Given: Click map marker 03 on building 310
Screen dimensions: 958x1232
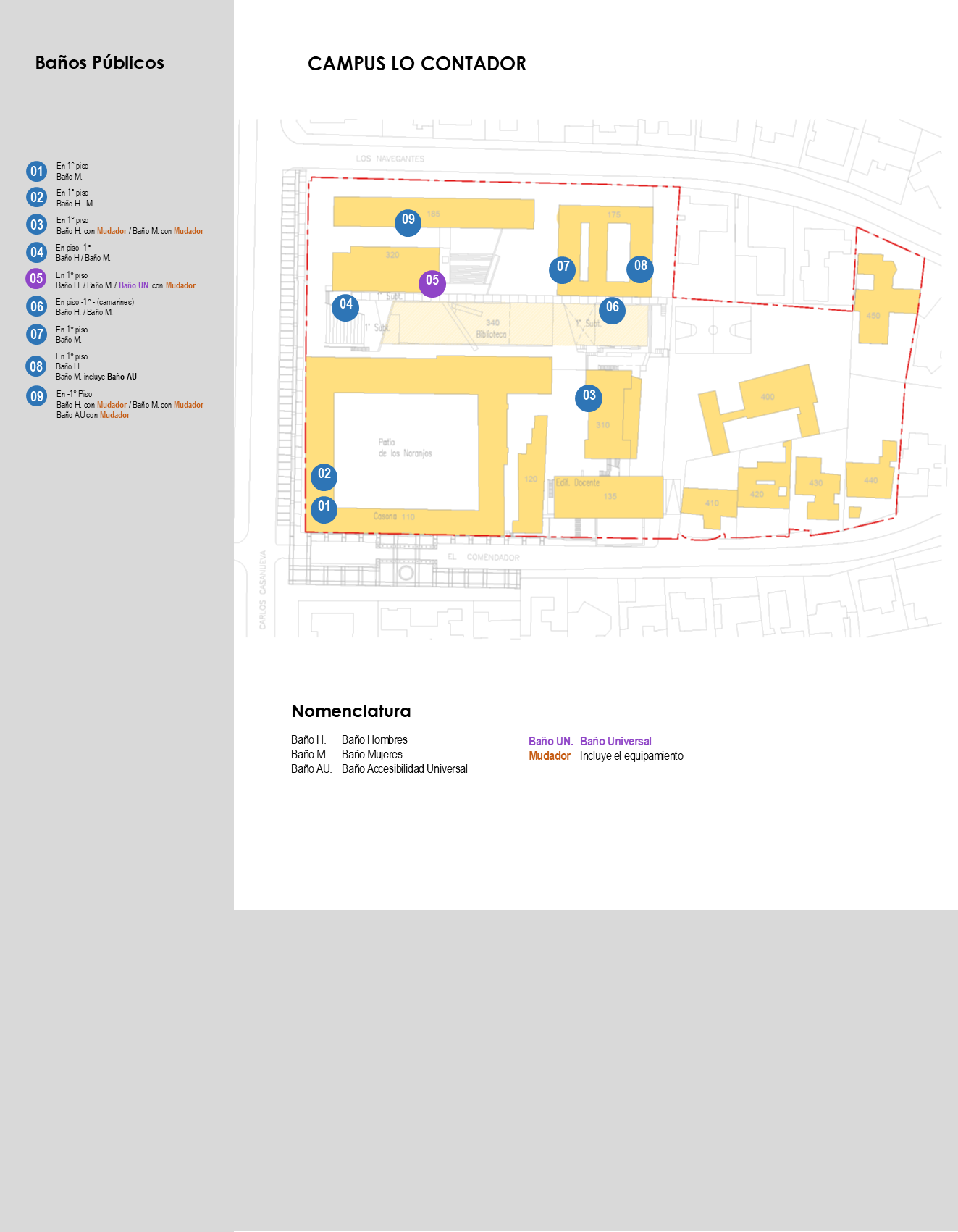Looking at the screenshot, I should [x=589, y=398].
